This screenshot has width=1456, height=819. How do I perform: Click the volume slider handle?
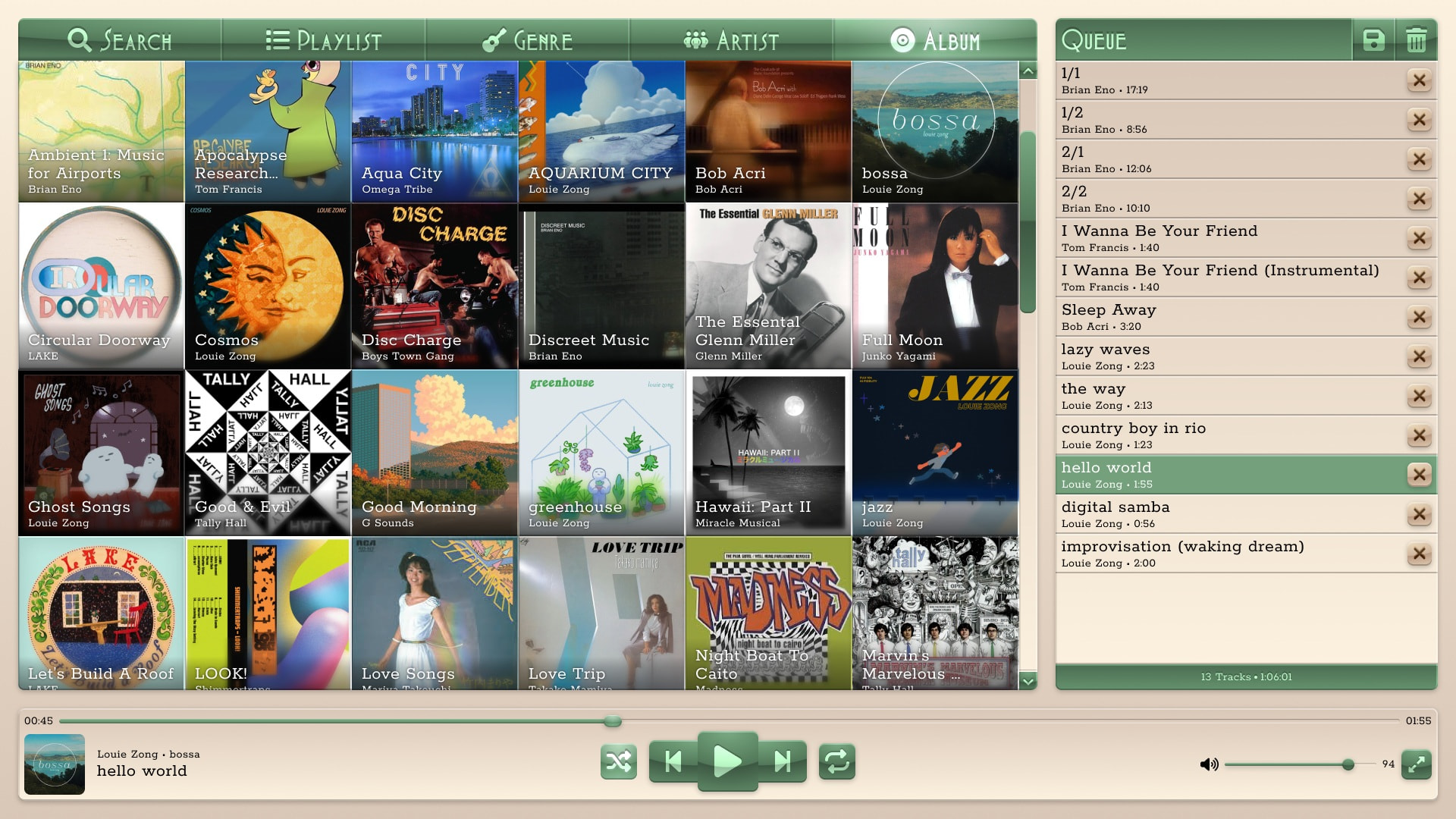pos(1348,764)
